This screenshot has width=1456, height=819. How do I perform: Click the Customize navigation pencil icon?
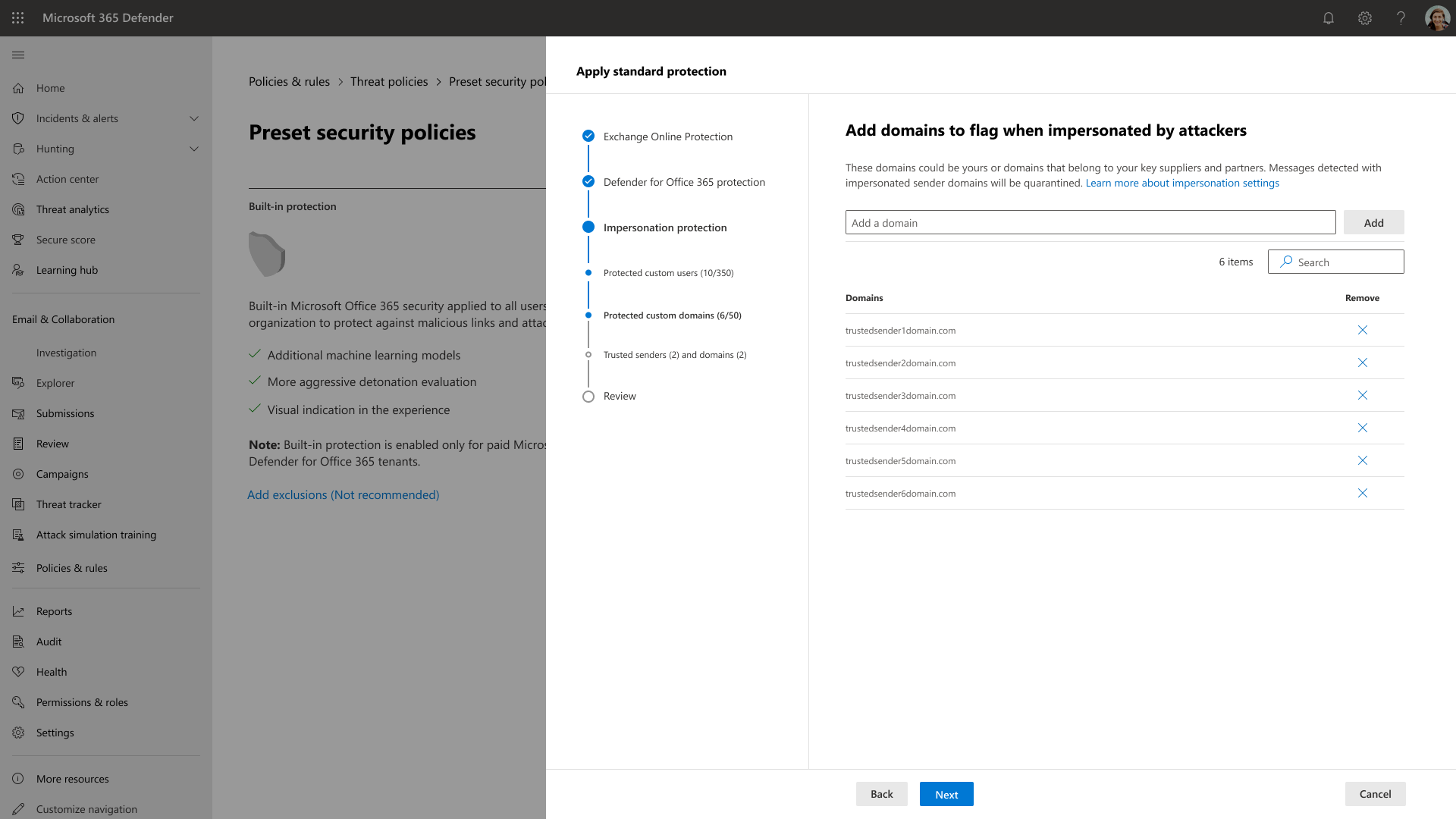18,809
